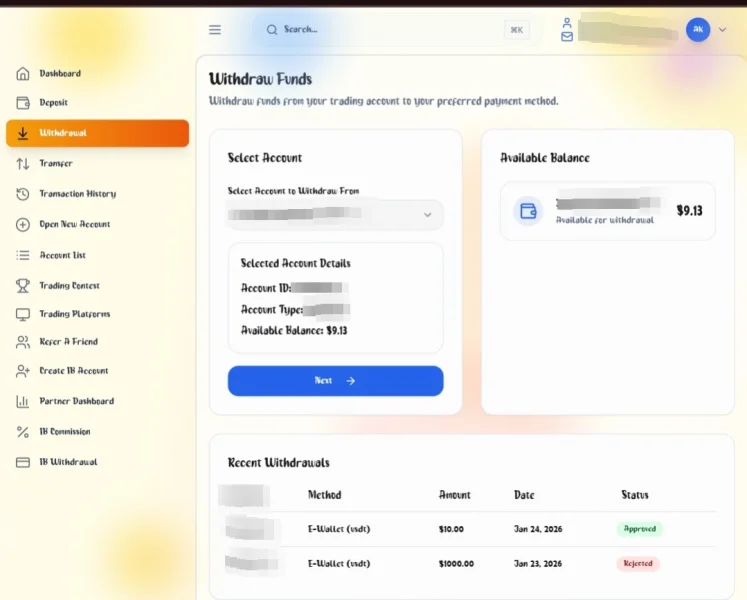Click the Date column header
Screen dimensions: 747x600
[524, 495]
